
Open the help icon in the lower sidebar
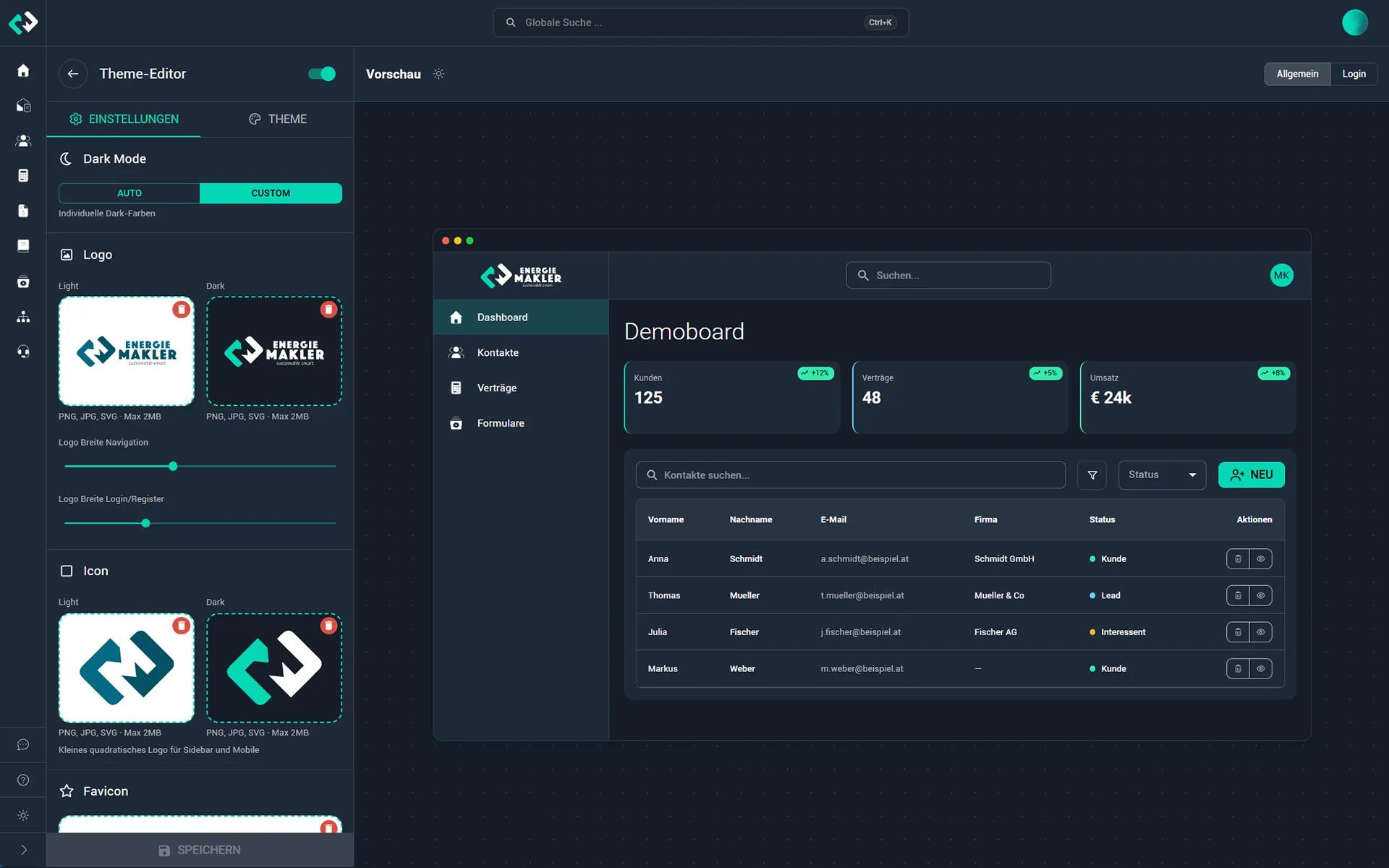click(x=23, y=780)
